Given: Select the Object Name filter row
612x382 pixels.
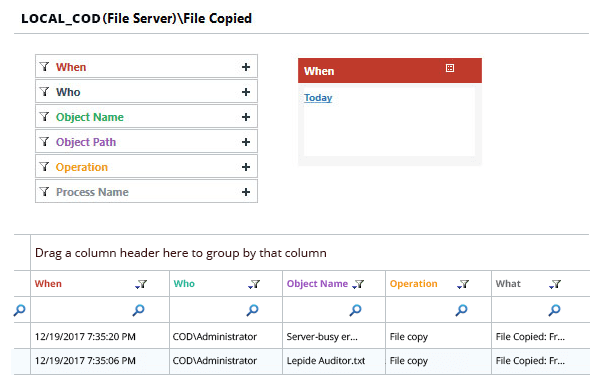Looking at the screenshot, I should coord(146,117).
